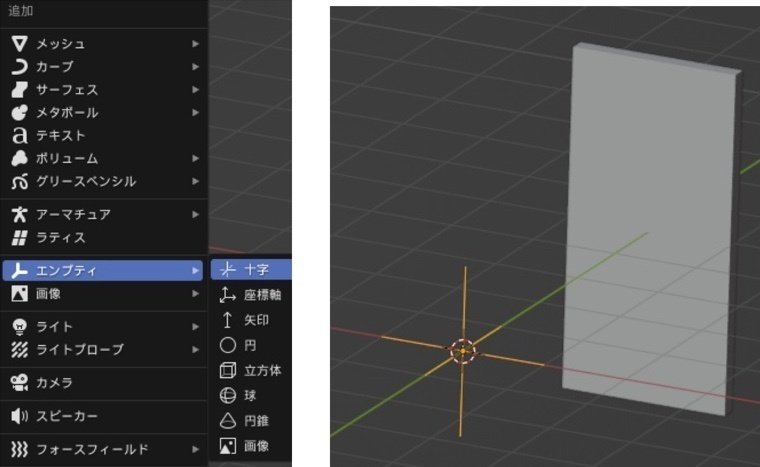Click the ラティス lattice grid icon
Image resolution: width=760 pixels, height=467 pixels.
(19, 238)
